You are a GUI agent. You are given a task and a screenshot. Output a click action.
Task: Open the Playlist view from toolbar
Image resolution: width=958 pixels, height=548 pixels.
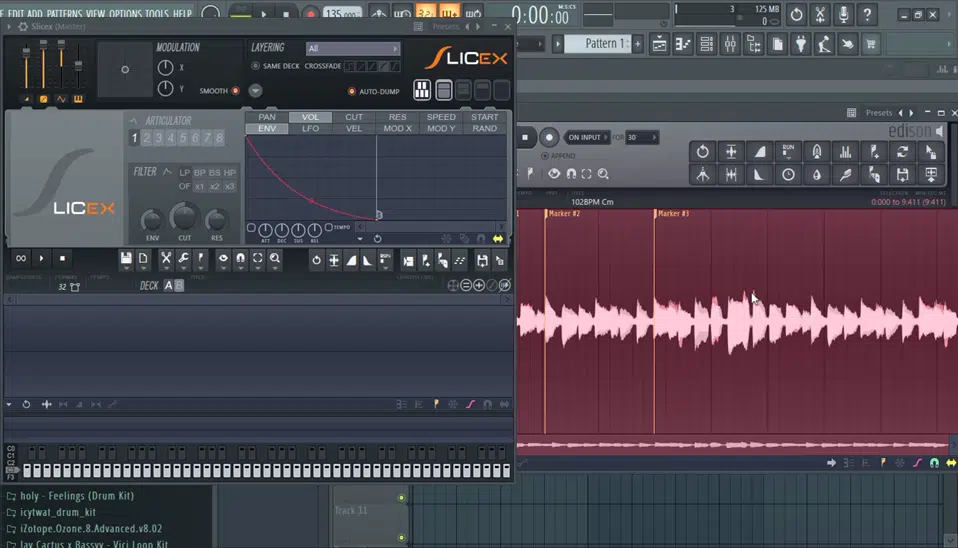point(659,44)
